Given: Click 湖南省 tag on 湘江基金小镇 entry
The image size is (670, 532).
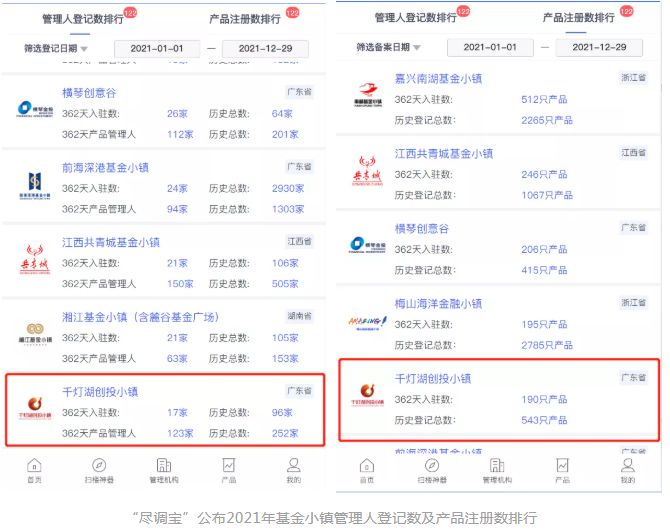Looking at the screenshot, I should click(x=300, y=316).
